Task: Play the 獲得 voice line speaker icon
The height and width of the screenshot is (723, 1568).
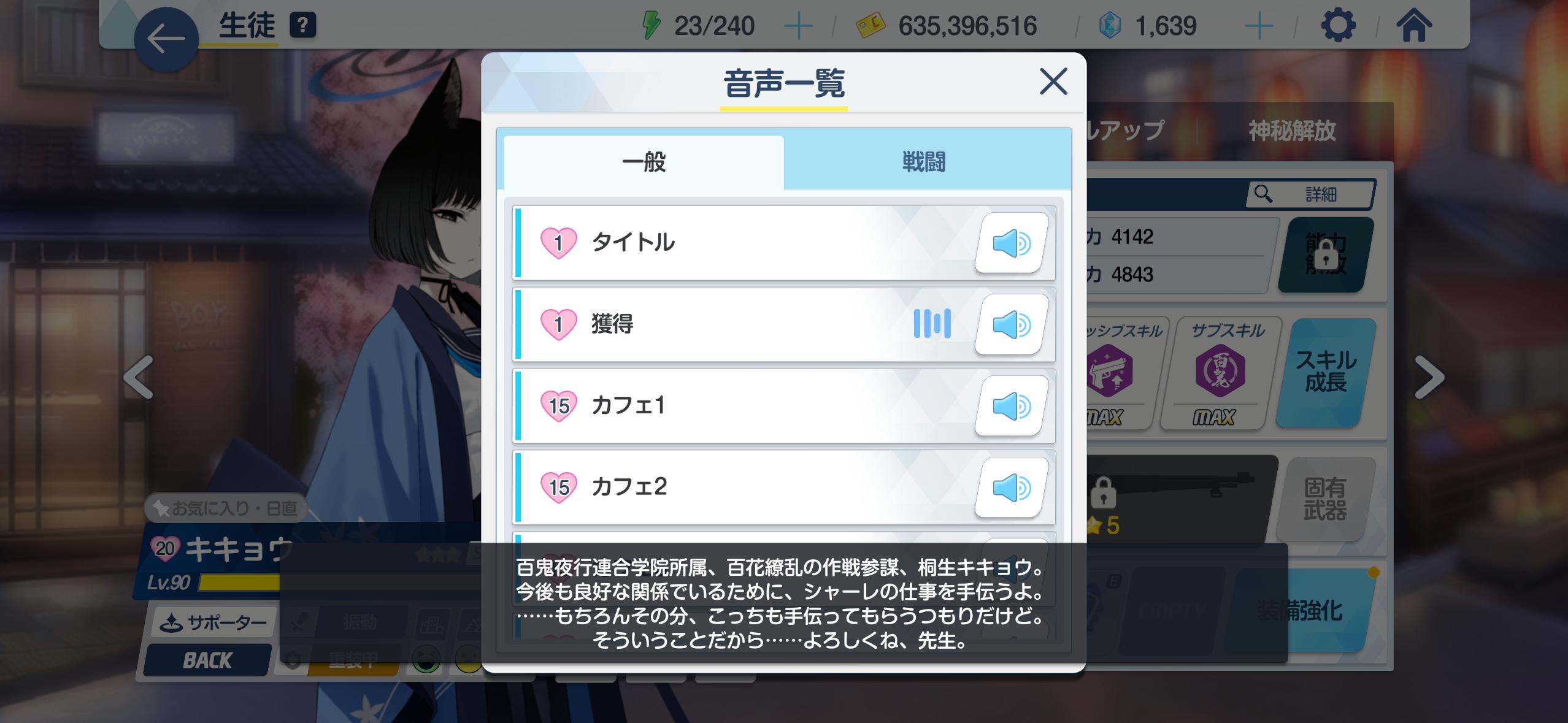Action: (x=1011, y=324)
